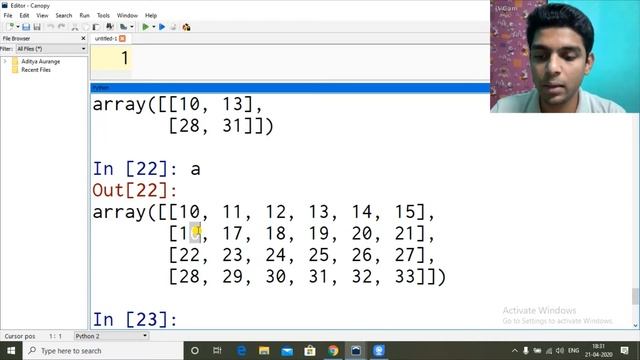This screenshot has width=640, height=360.
Task: Open the Tools menu
Action: point(103,16)
